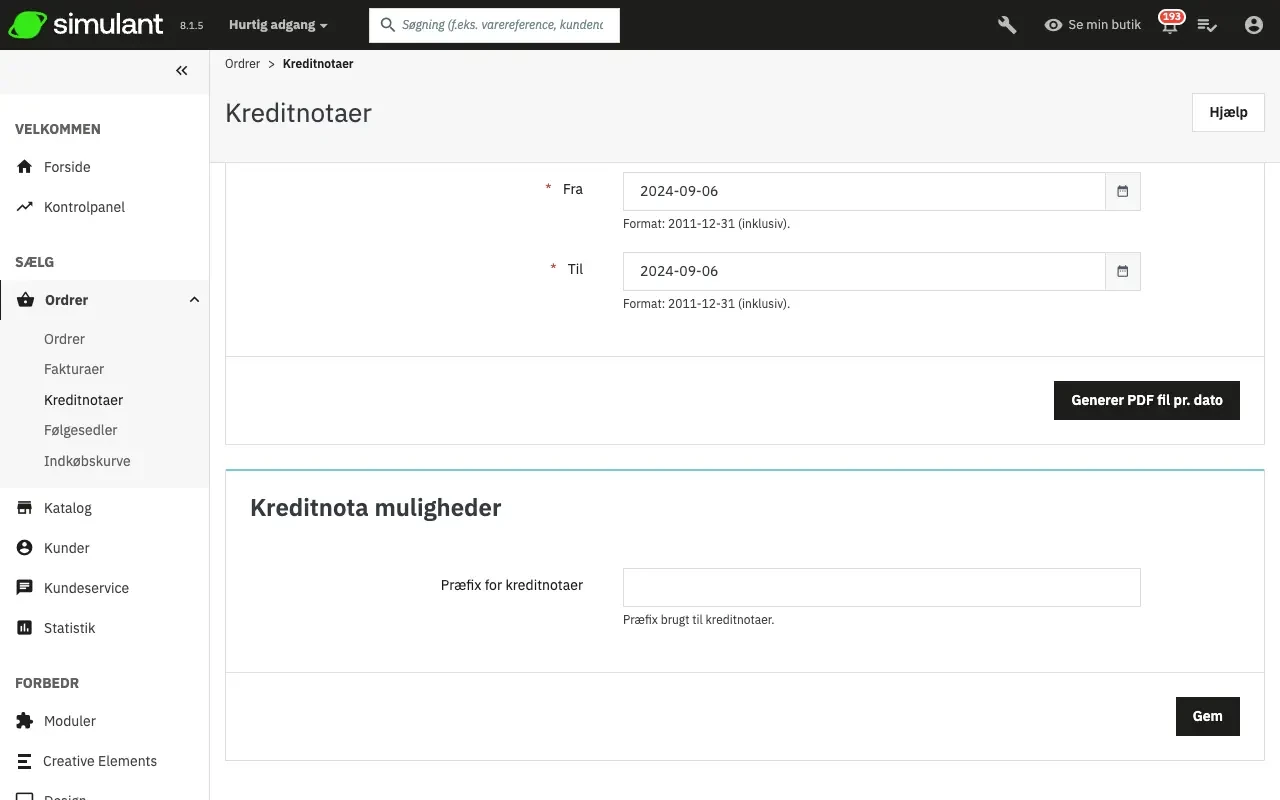The image size is (1280, 800).
Task: Collapse the Ordrer menu section
Action: pos(194,300)
